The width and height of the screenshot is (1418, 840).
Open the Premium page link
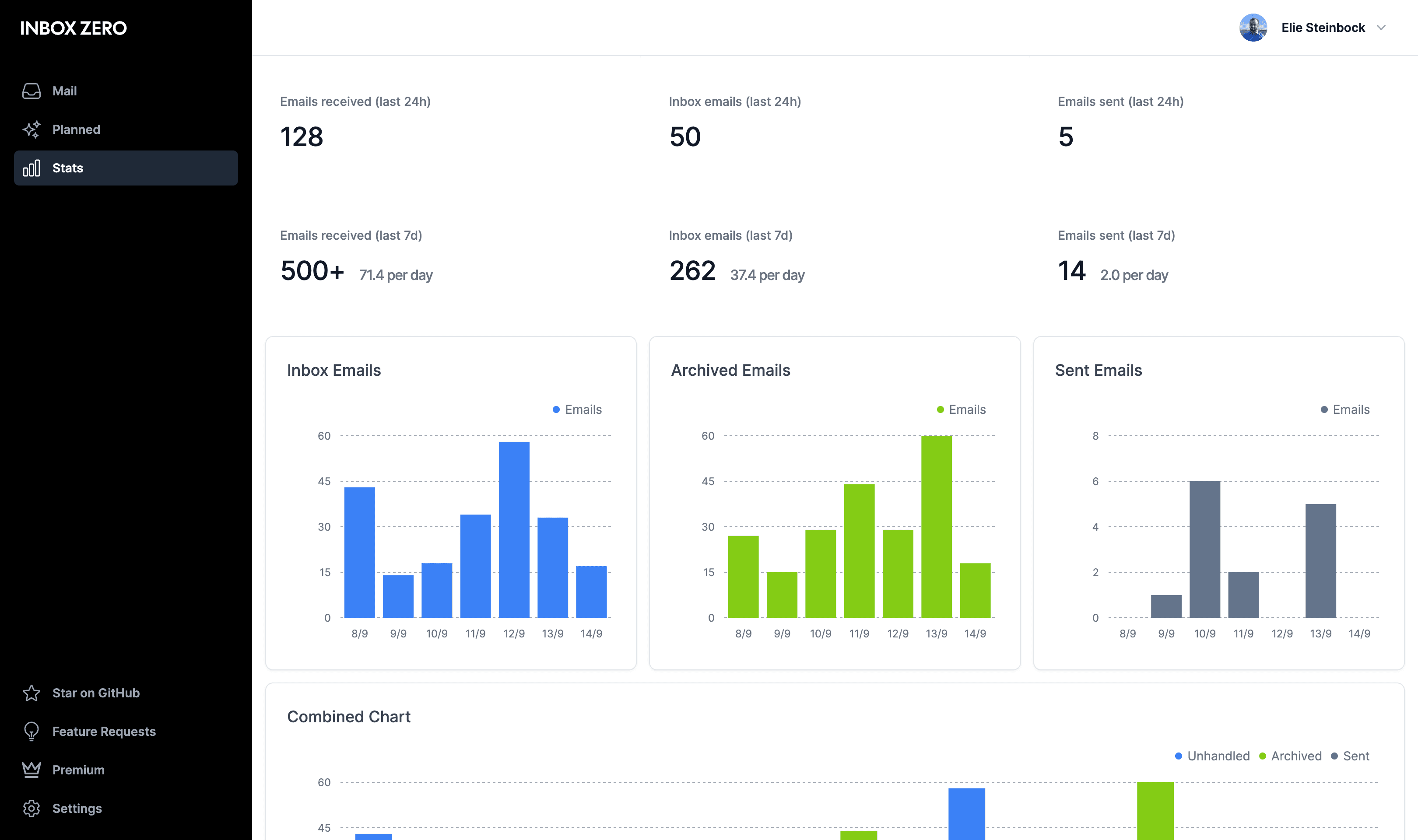(78, 770)
